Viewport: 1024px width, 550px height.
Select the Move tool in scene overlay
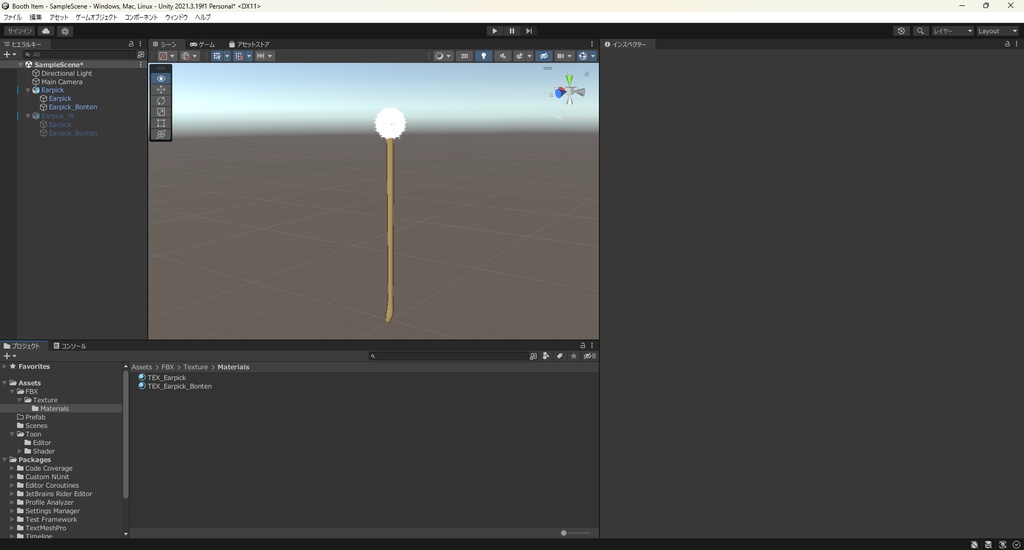click(x=161, y=89)
